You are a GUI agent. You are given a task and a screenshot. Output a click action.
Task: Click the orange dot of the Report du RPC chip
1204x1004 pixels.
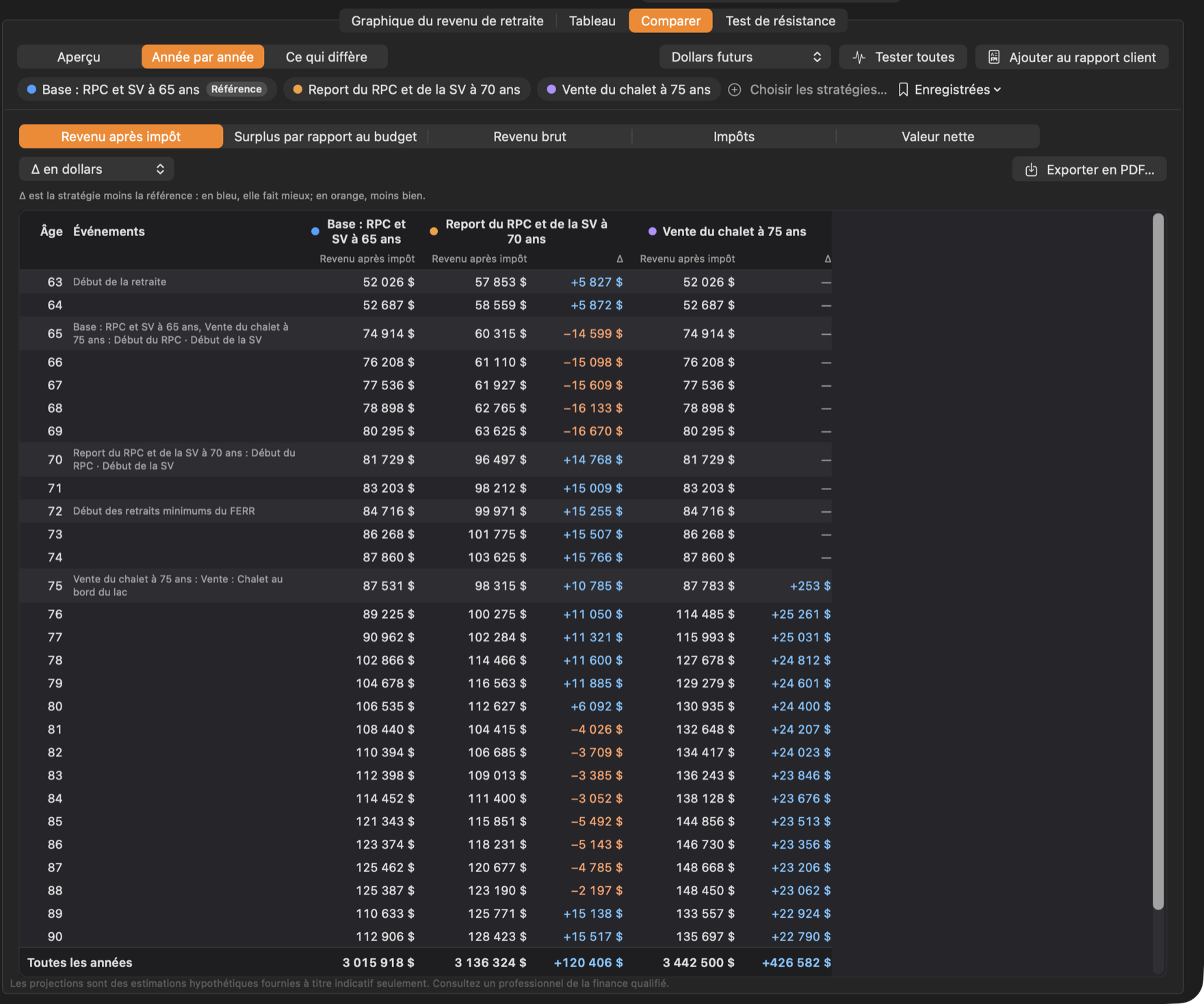click(x=298, y=89)
